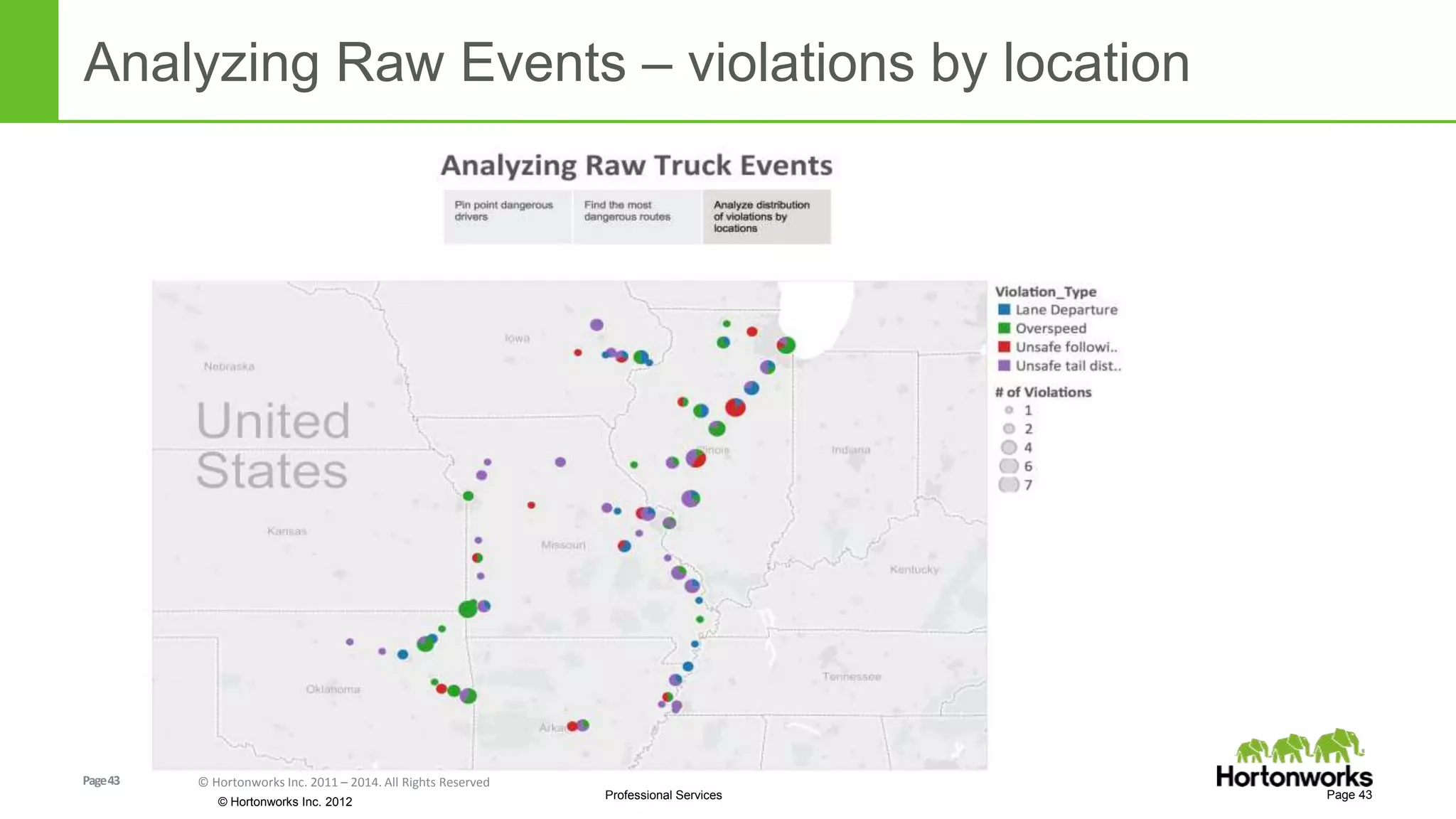Click the 'Kentucky' state label on map
The width and height of the screenshot is (1456, 819).
coord(914,569)
